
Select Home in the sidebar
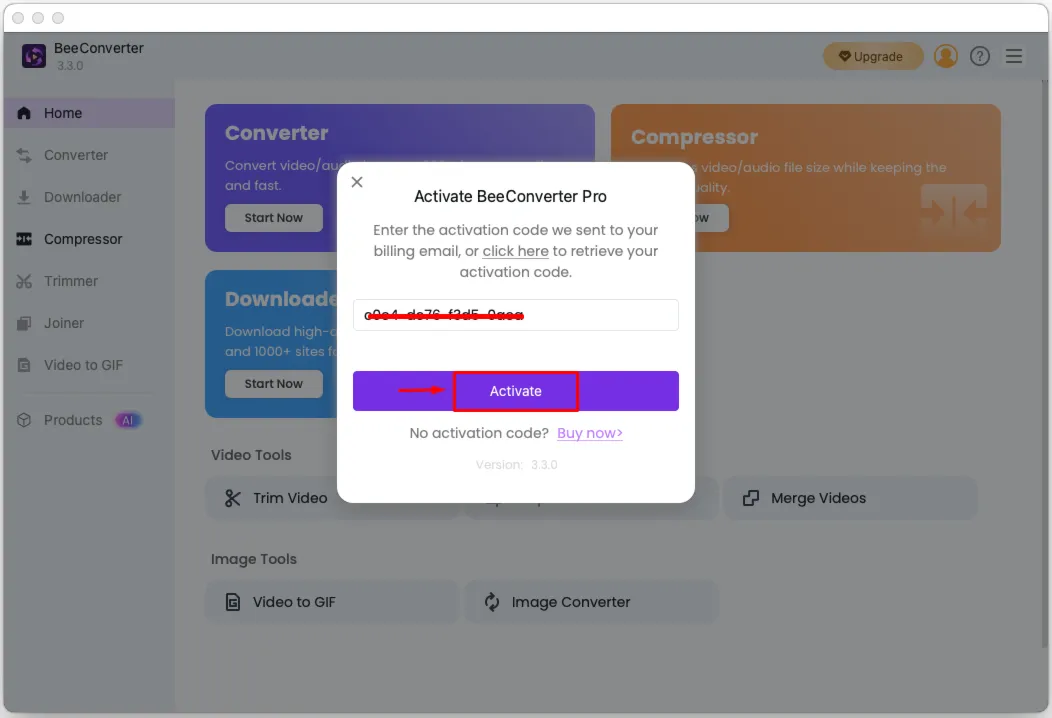tap(89, 113)
